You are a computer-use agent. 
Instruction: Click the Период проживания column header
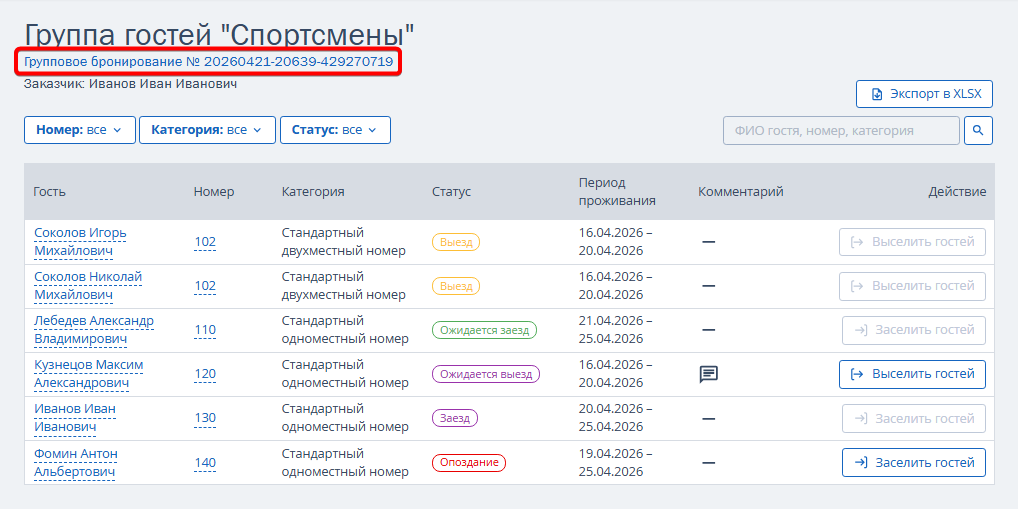point(617,192)
